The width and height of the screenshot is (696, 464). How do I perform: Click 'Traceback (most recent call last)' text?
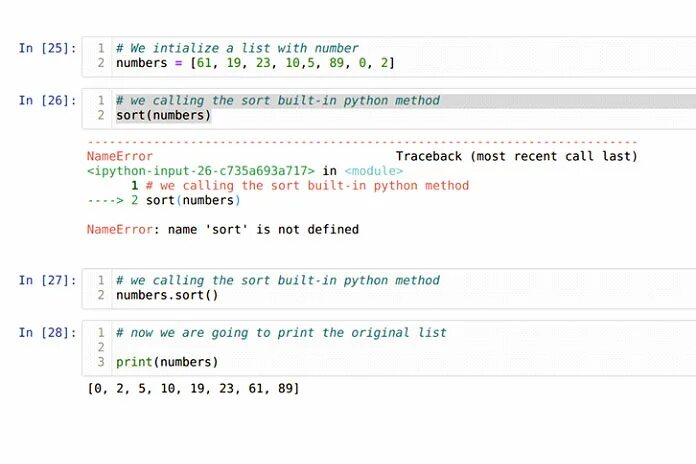pos(517,156)
